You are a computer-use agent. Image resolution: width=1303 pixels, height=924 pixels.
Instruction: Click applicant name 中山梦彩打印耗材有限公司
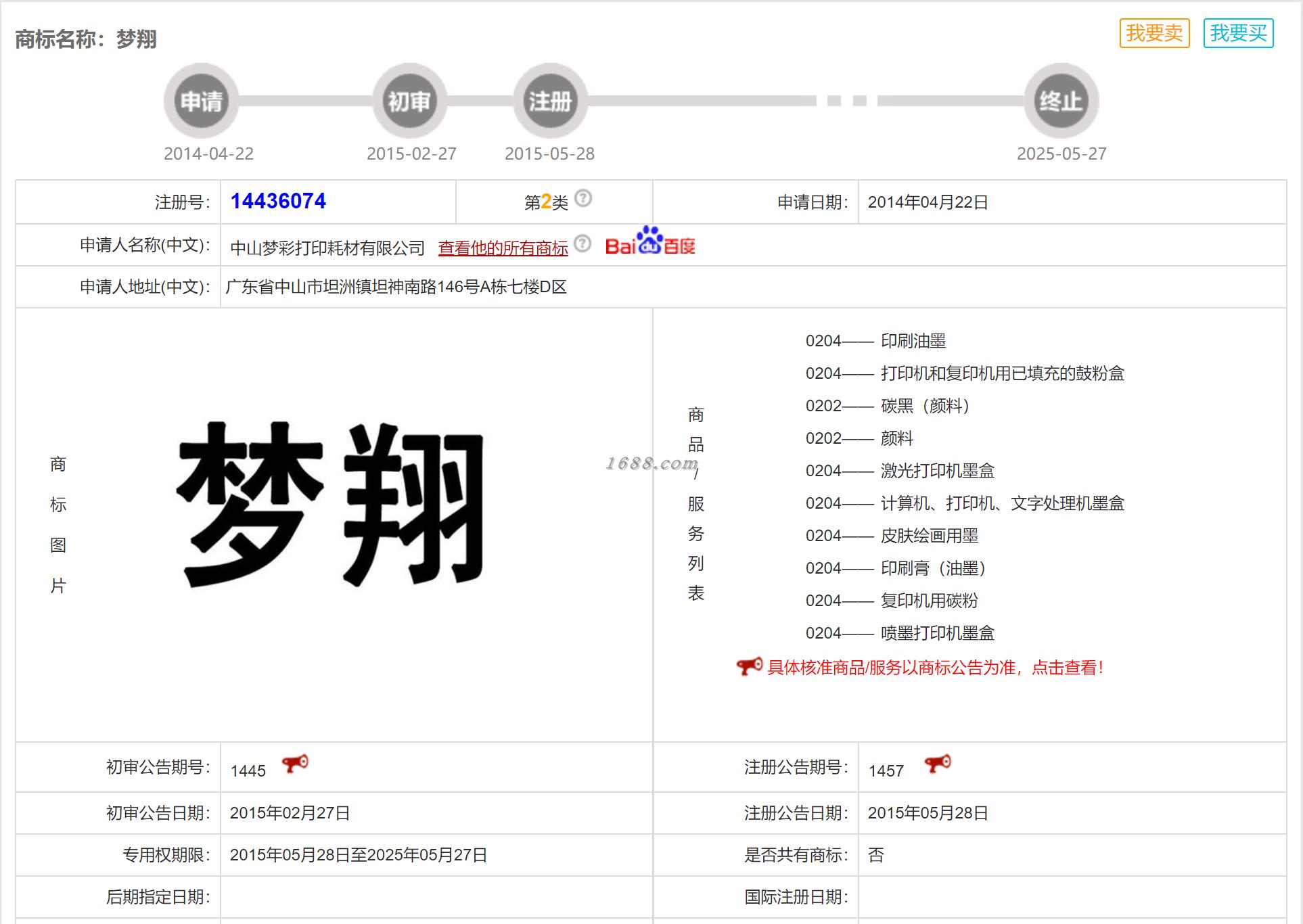(x=327, y=248)
